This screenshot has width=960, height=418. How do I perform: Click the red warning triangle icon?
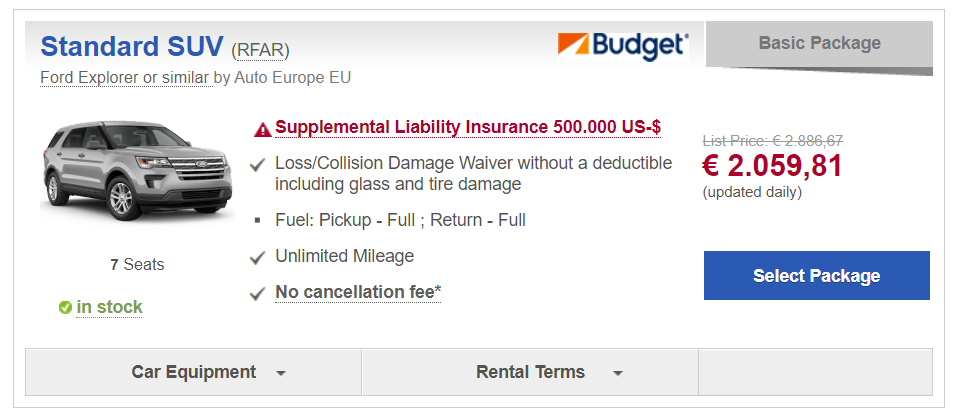tap(262, 129)
